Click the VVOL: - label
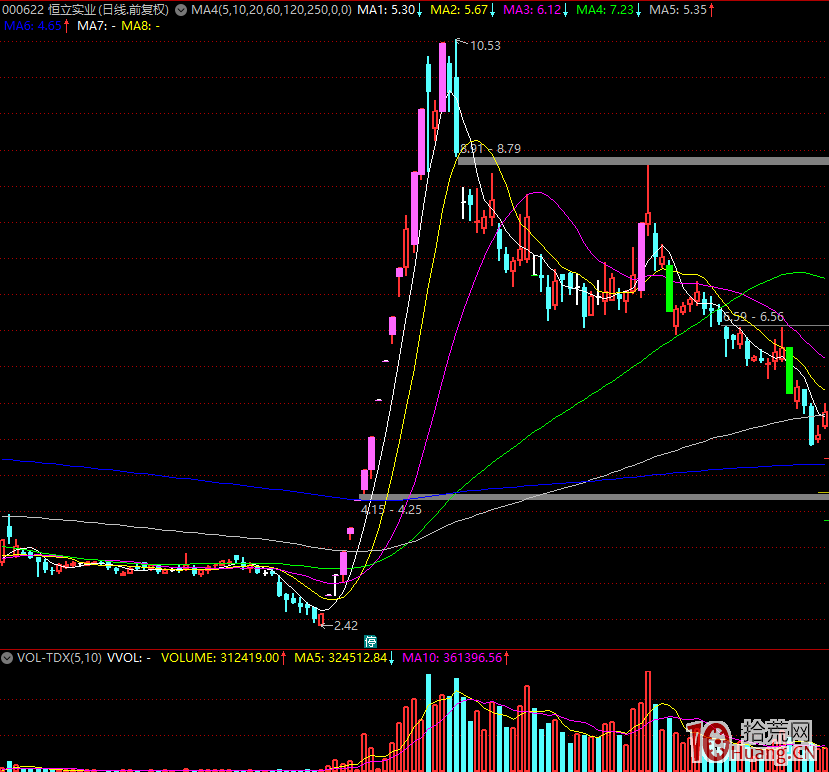The height and width of the screenshot is (772, 829). point(129,658)
